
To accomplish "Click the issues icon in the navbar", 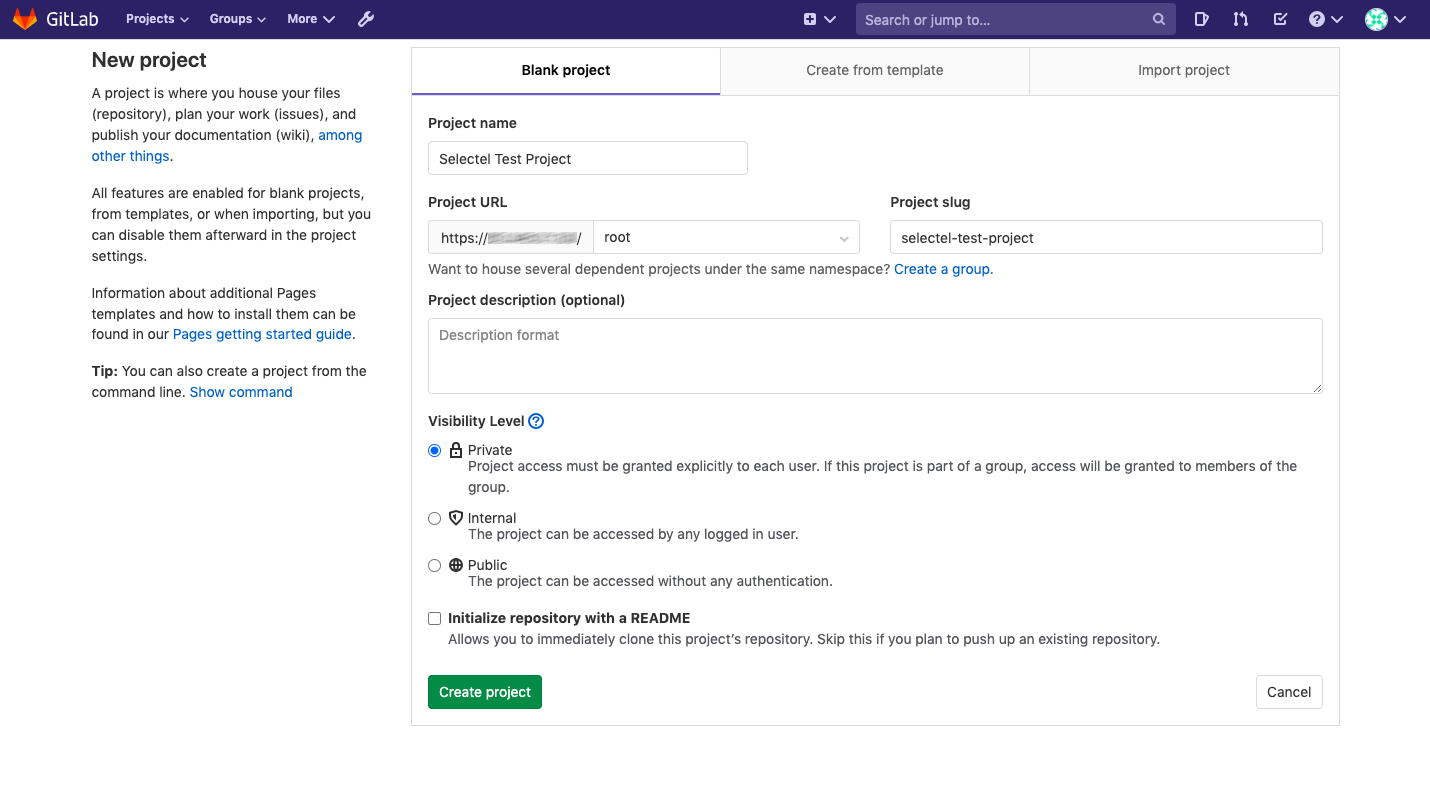I will 1201,18.
